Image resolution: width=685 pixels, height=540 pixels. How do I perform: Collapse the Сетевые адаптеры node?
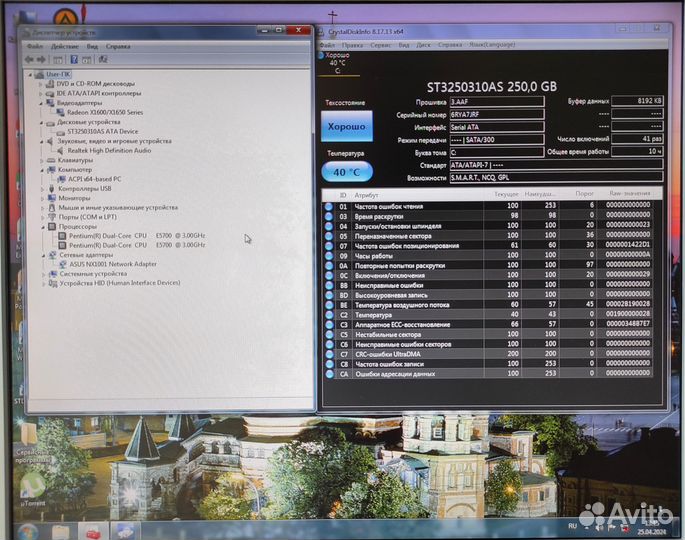(x=44, y=255)
